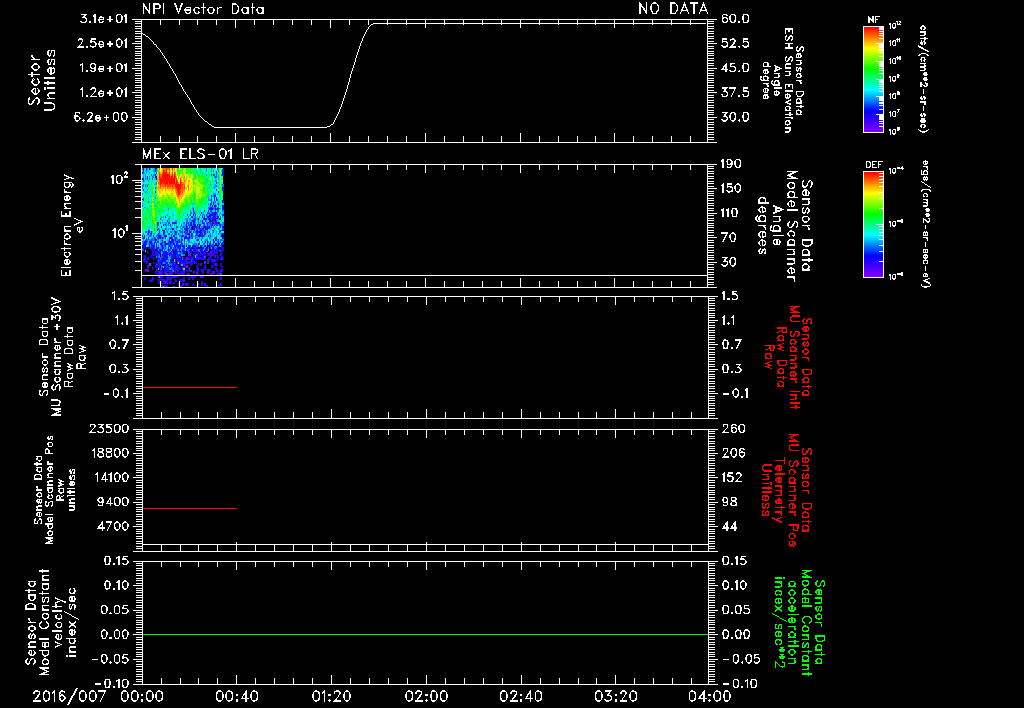Click the "ESH Sun Elevation Angle" axis title
This screenshot has height=708, width=1024.
click(783, 80)
